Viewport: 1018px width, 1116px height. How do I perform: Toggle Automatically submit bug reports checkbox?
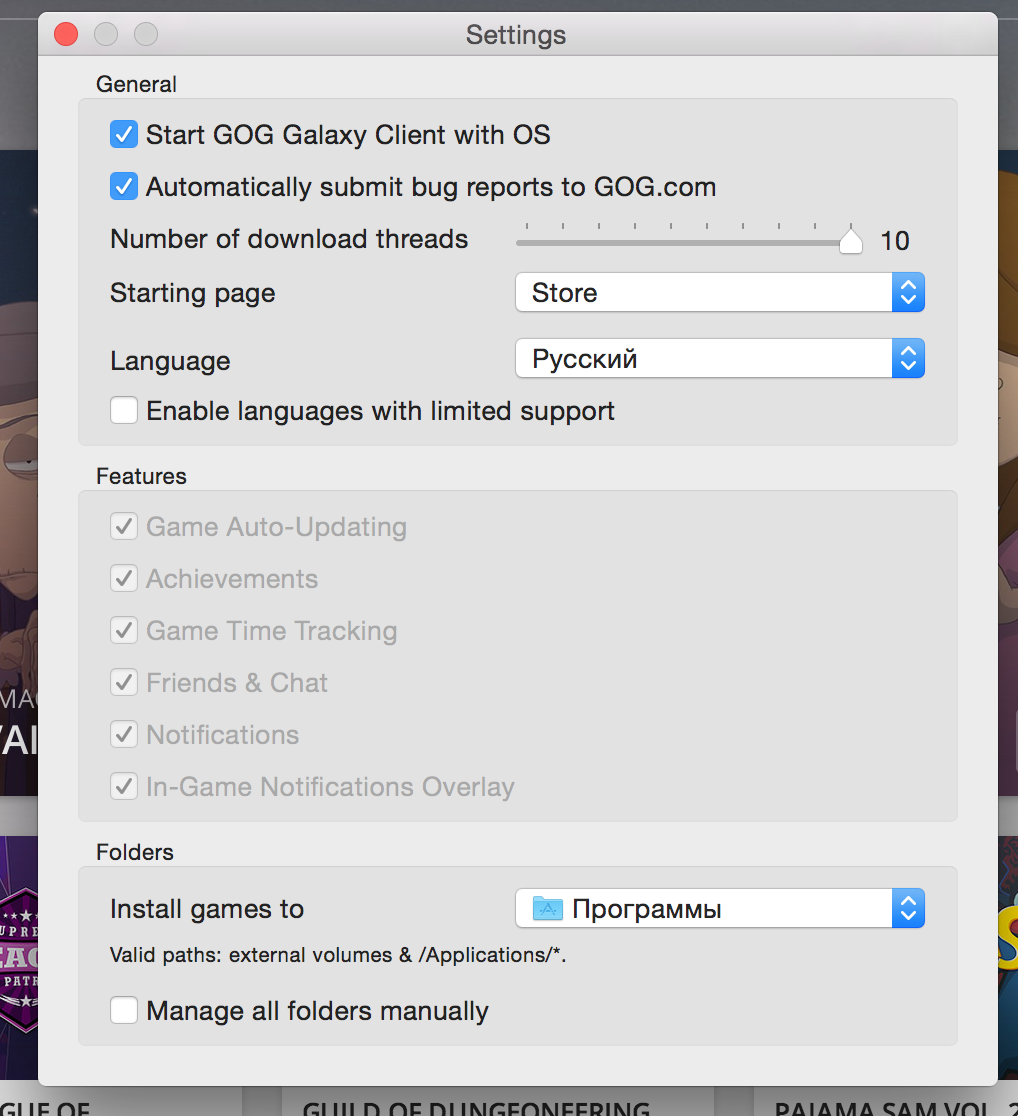tap(124, 186)
